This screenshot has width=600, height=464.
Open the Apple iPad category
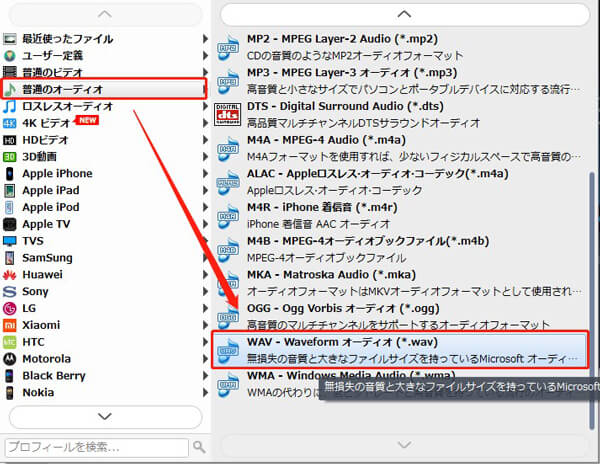pyautogui.click(x=105, y=190)
